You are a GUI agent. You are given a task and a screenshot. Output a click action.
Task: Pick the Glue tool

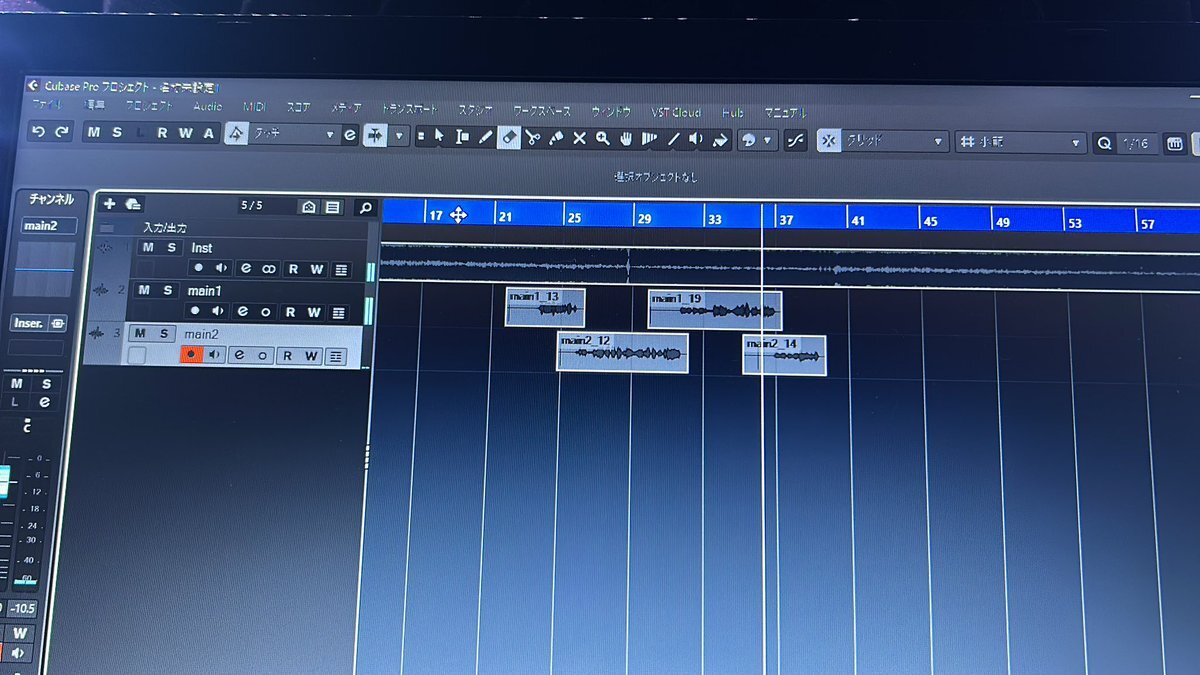[x=556, y=139]
